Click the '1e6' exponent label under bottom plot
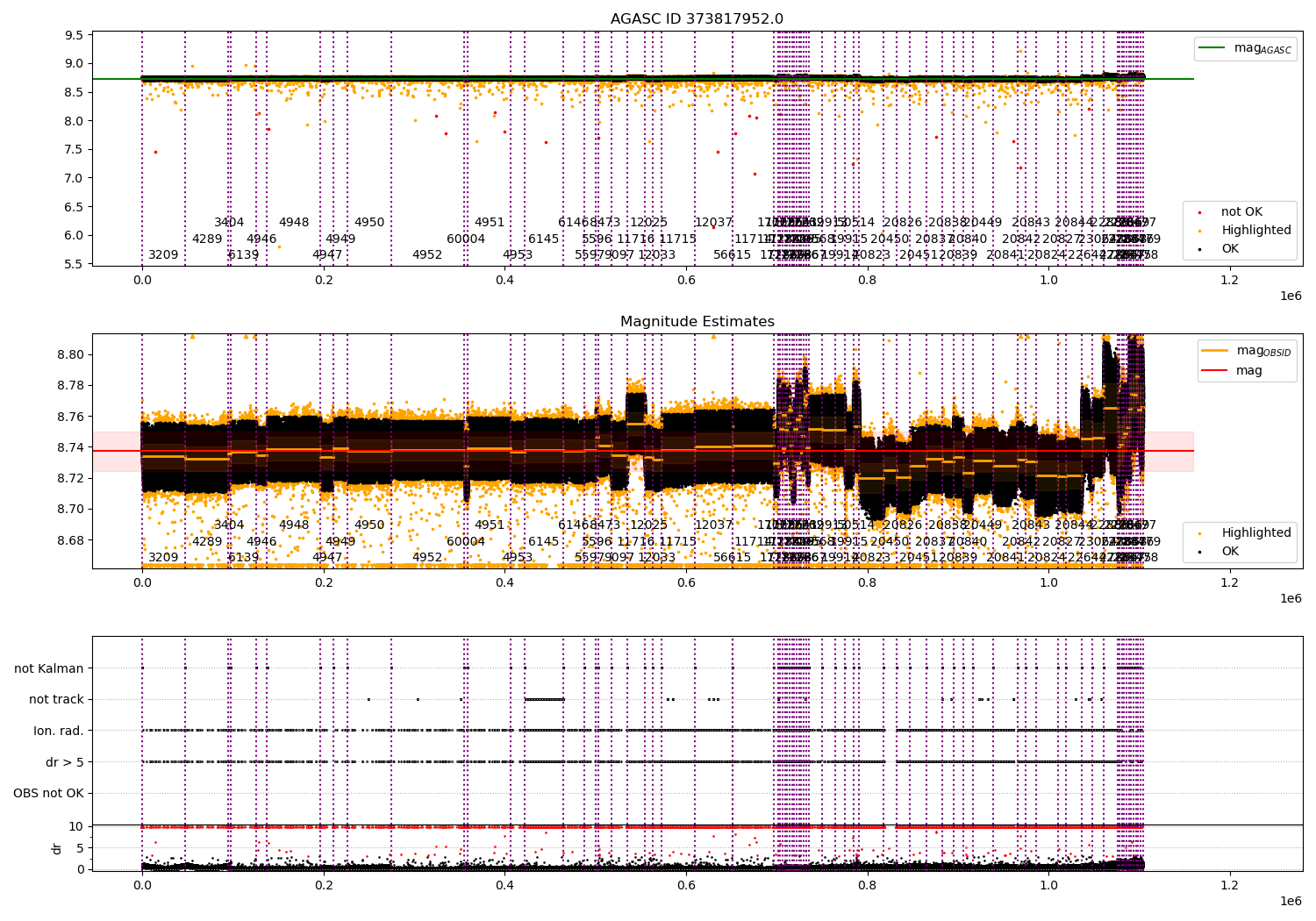The width and height of the screenshot is (1316, 921). pyautogui.click(x=1291, y=901)
